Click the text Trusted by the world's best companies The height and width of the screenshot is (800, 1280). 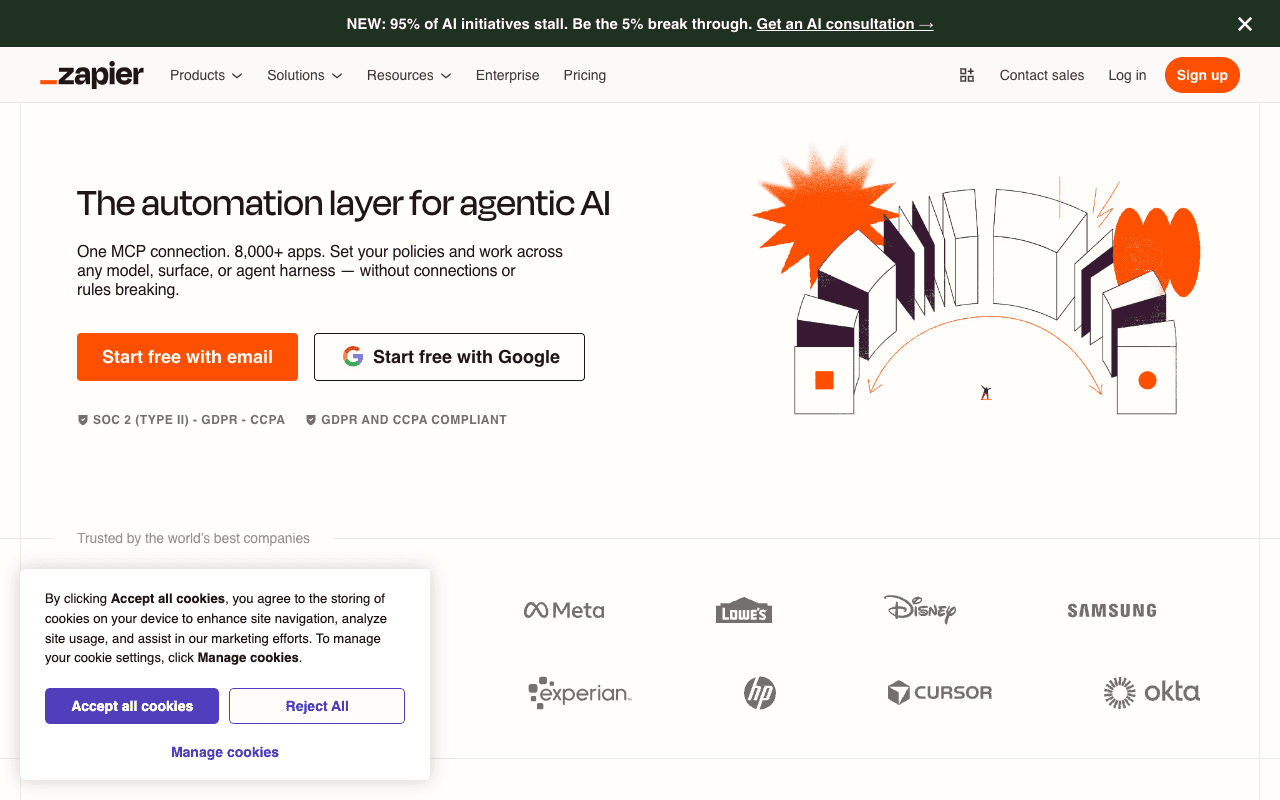(193, 538)
